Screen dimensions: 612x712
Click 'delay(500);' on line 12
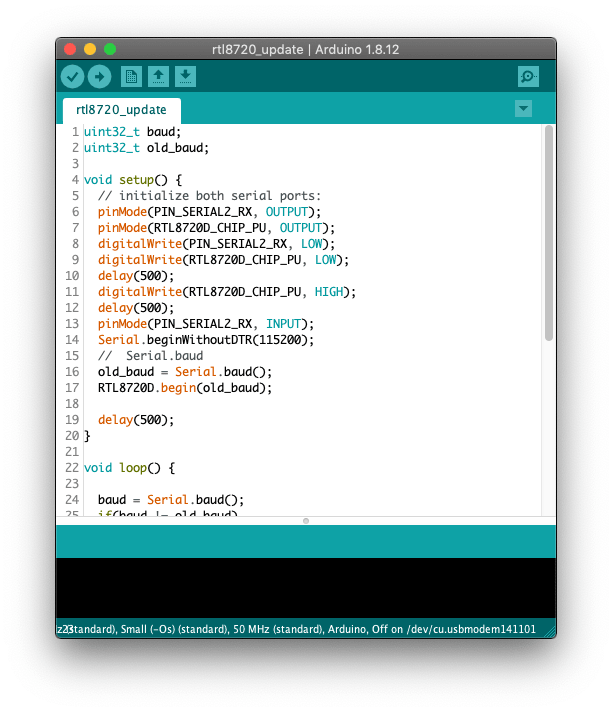136,308
